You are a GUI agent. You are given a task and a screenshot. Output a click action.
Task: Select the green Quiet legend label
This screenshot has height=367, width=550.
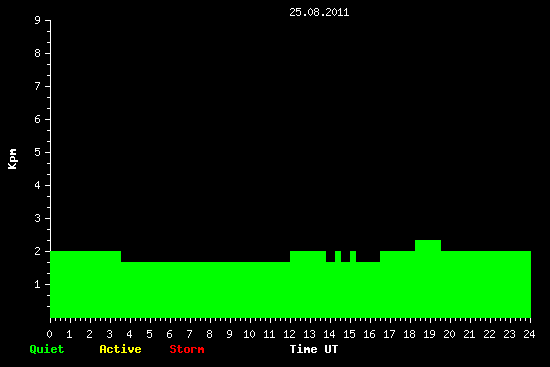click(x=47, y=349)
